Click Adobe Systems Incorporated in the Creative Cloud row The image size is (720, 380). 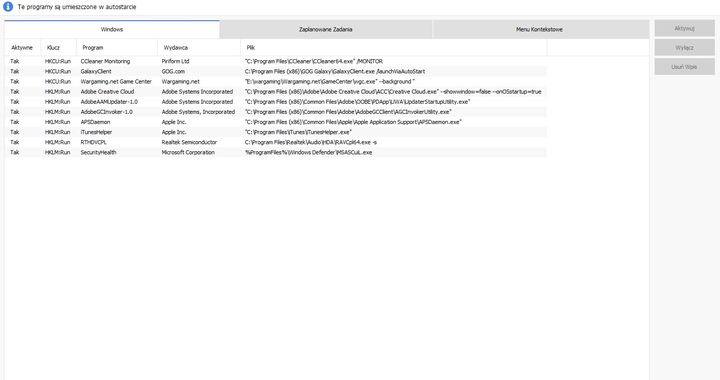(x=197, y=92)
